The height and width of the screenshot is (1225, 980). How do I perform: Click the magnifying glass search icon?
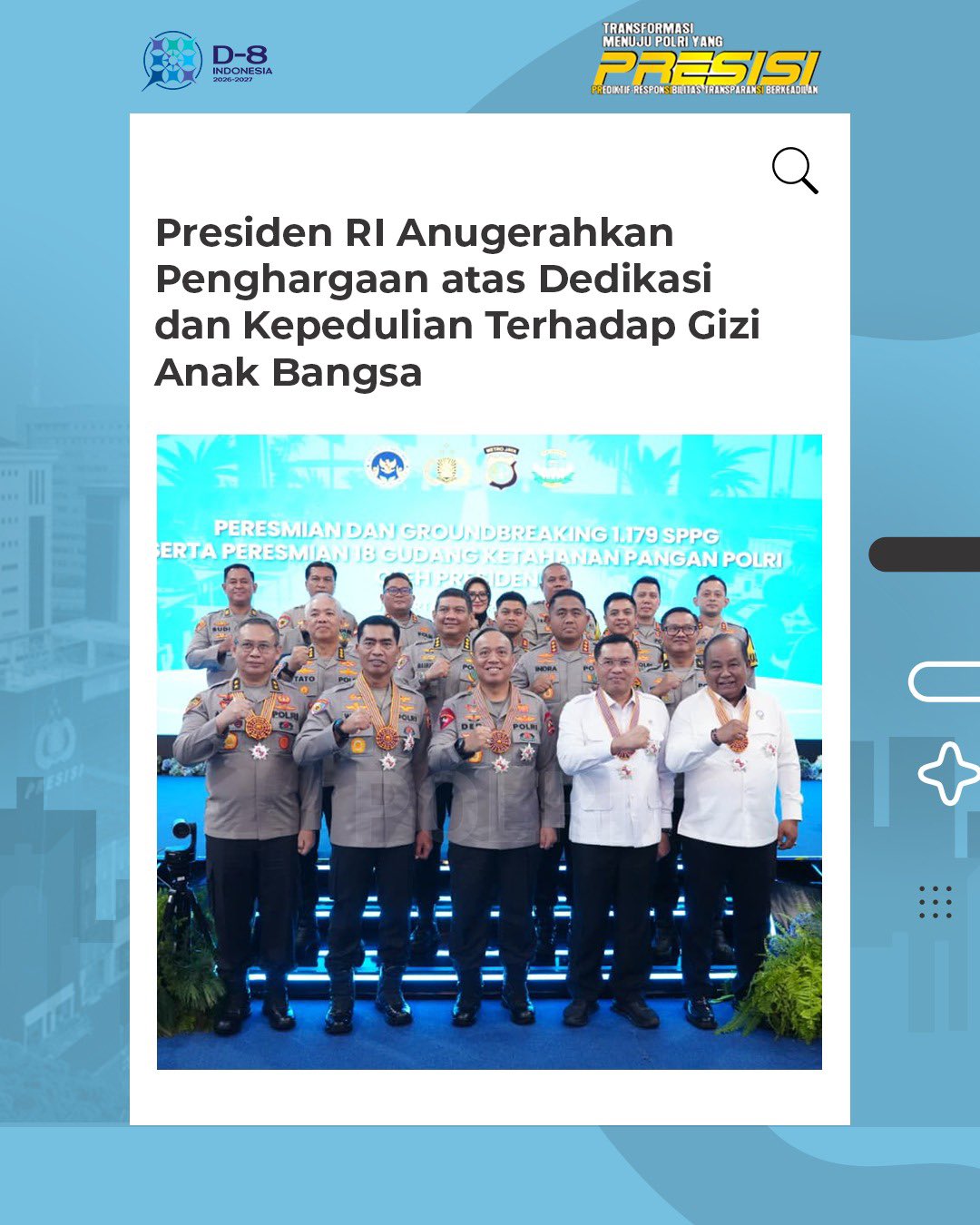795,171
